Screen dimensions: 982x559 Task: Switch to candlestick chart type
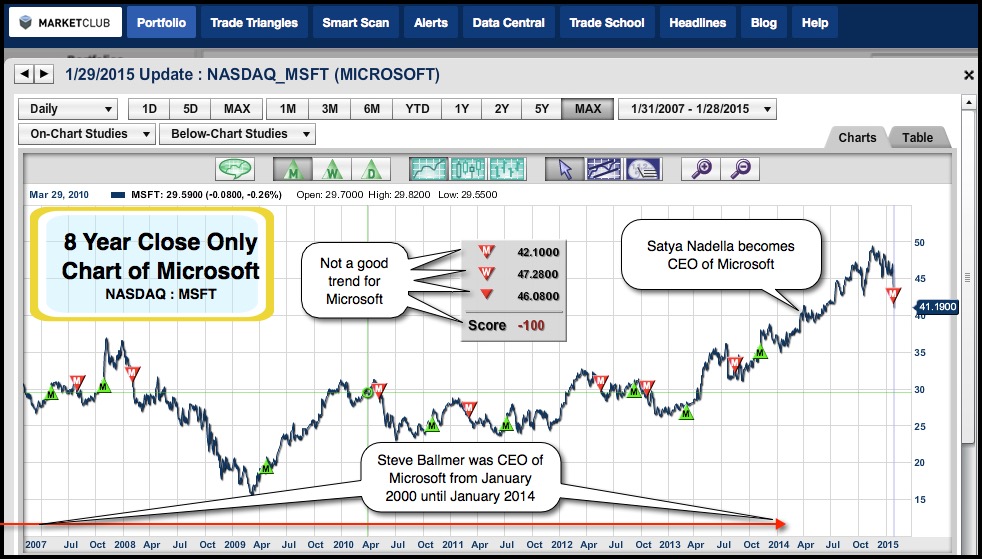pos(468,169)
